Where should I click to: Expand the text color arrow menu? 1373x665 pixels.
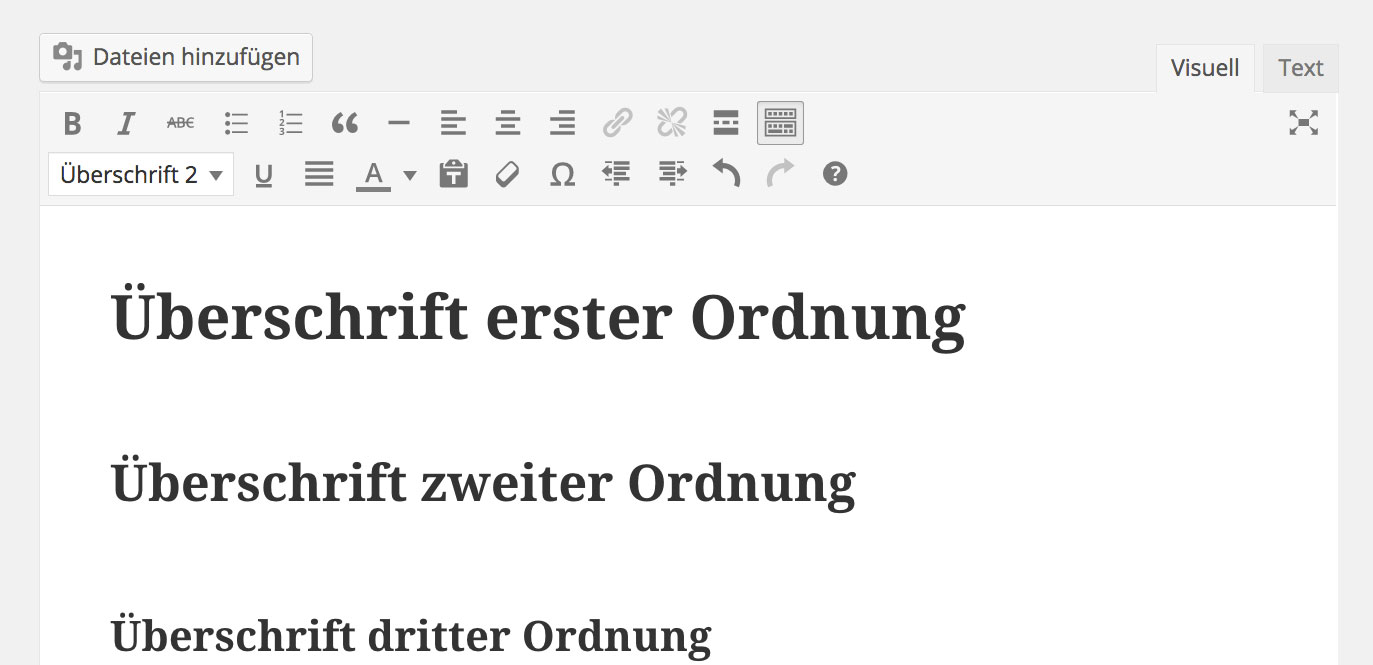tap(410, 175)
